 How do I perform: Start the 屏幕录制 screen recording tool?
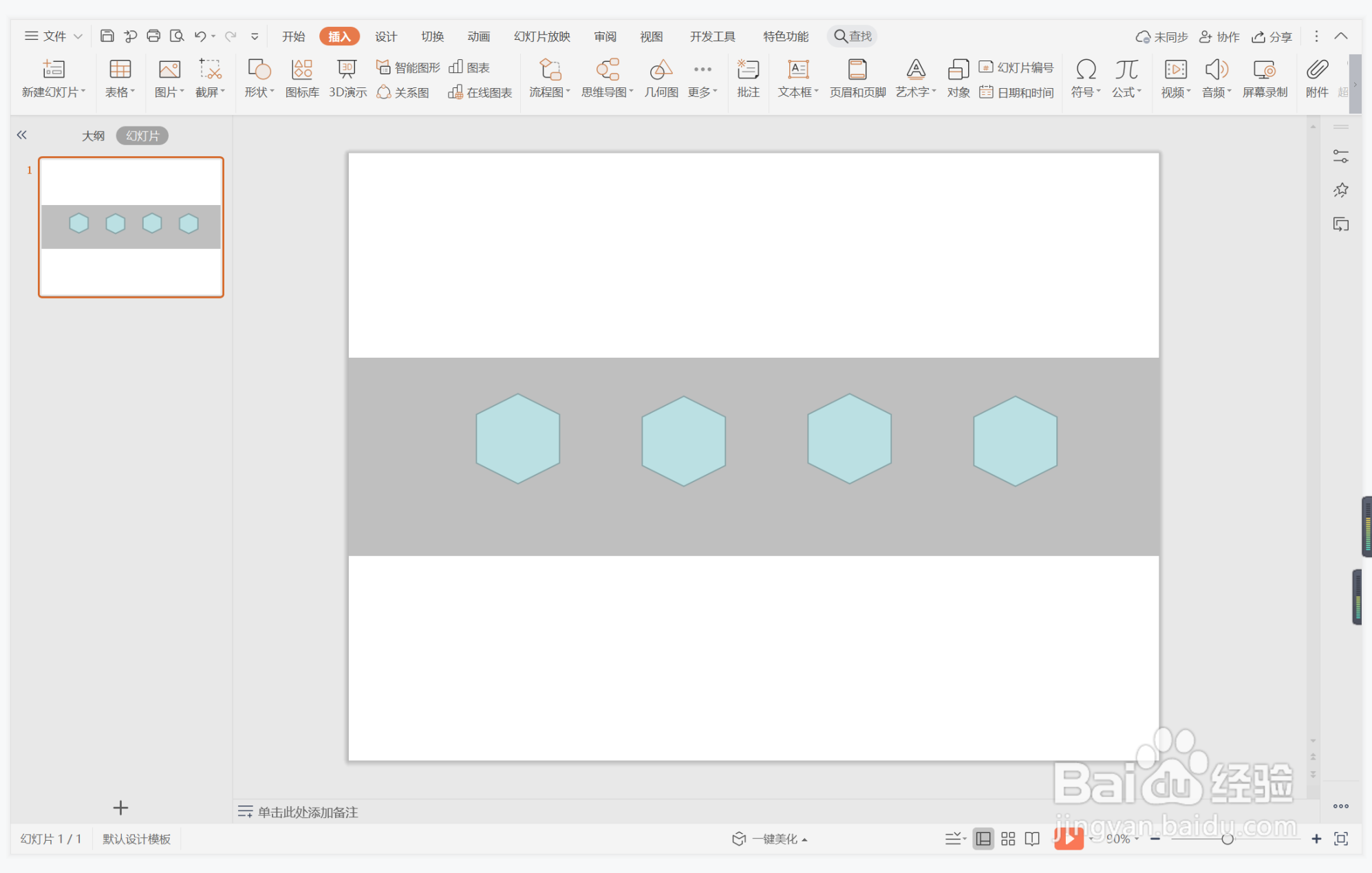[1264, 78]
